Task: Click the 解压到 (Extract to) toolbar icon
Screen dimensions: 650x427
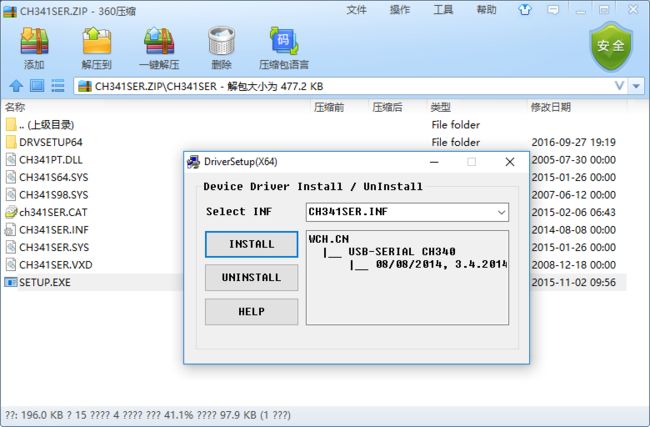Action: pyautogui.click(x=97, y=41)
